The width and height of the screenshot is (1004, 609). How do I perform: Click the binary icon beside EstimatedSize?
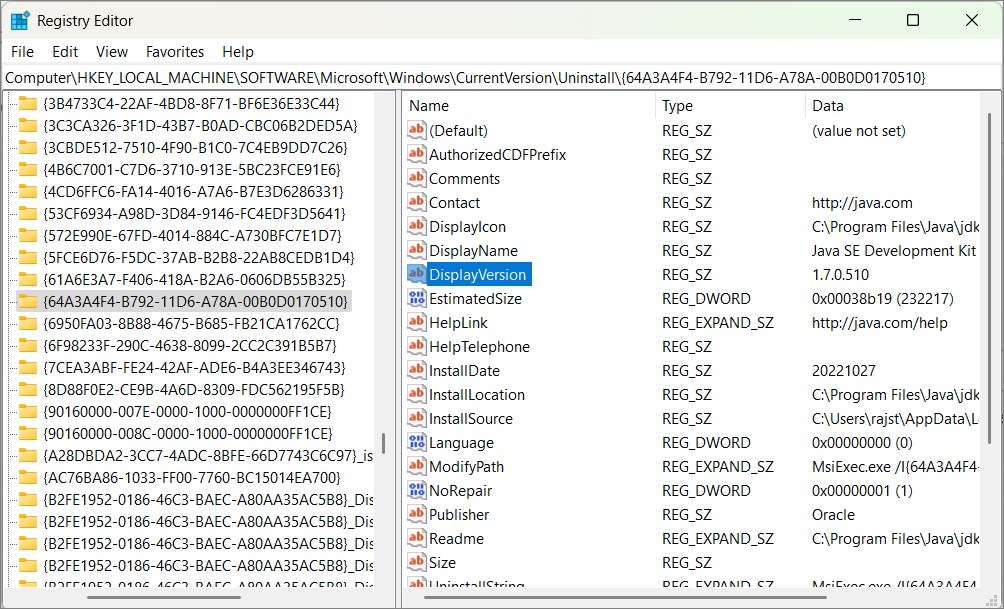(417, 298)
